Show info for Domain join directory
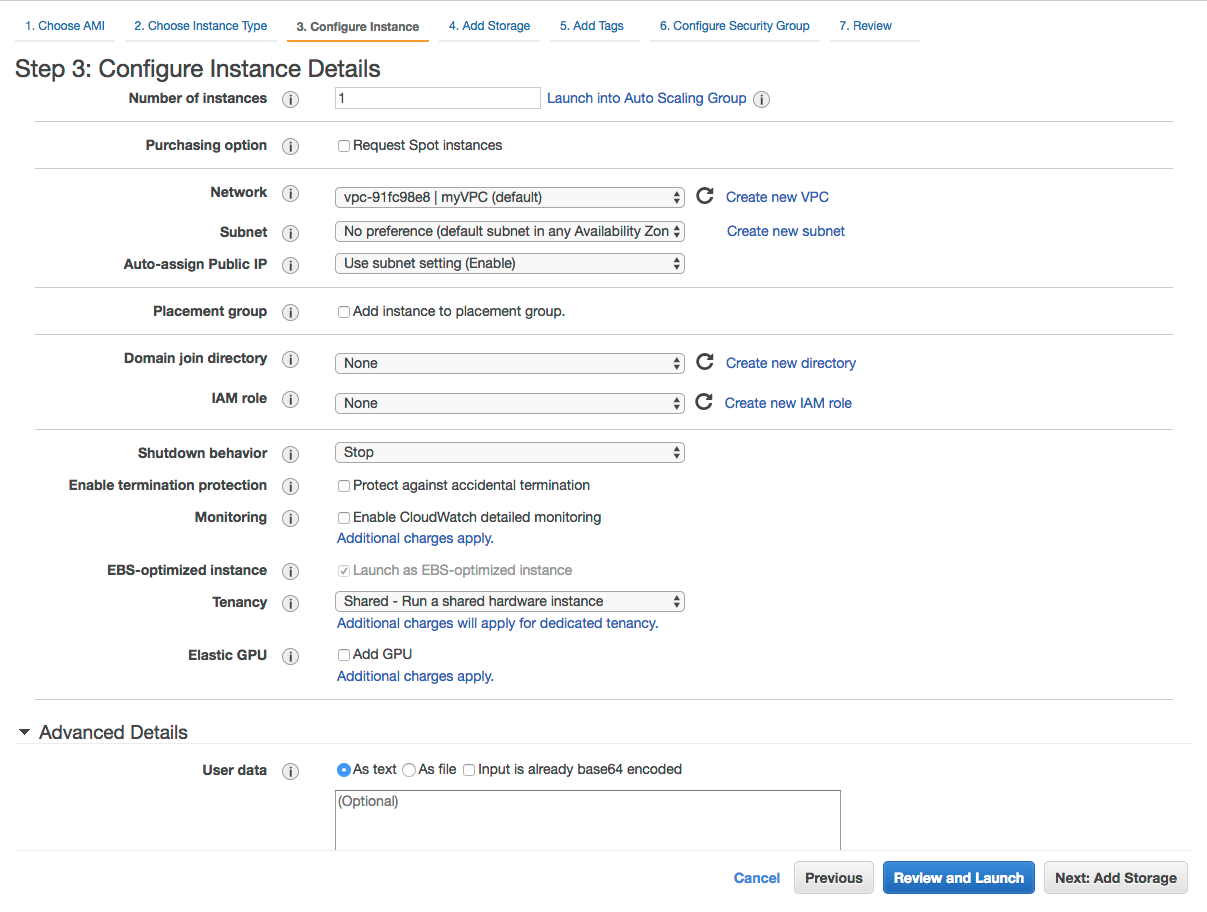The image size is (1207, 912). point(291,359)
